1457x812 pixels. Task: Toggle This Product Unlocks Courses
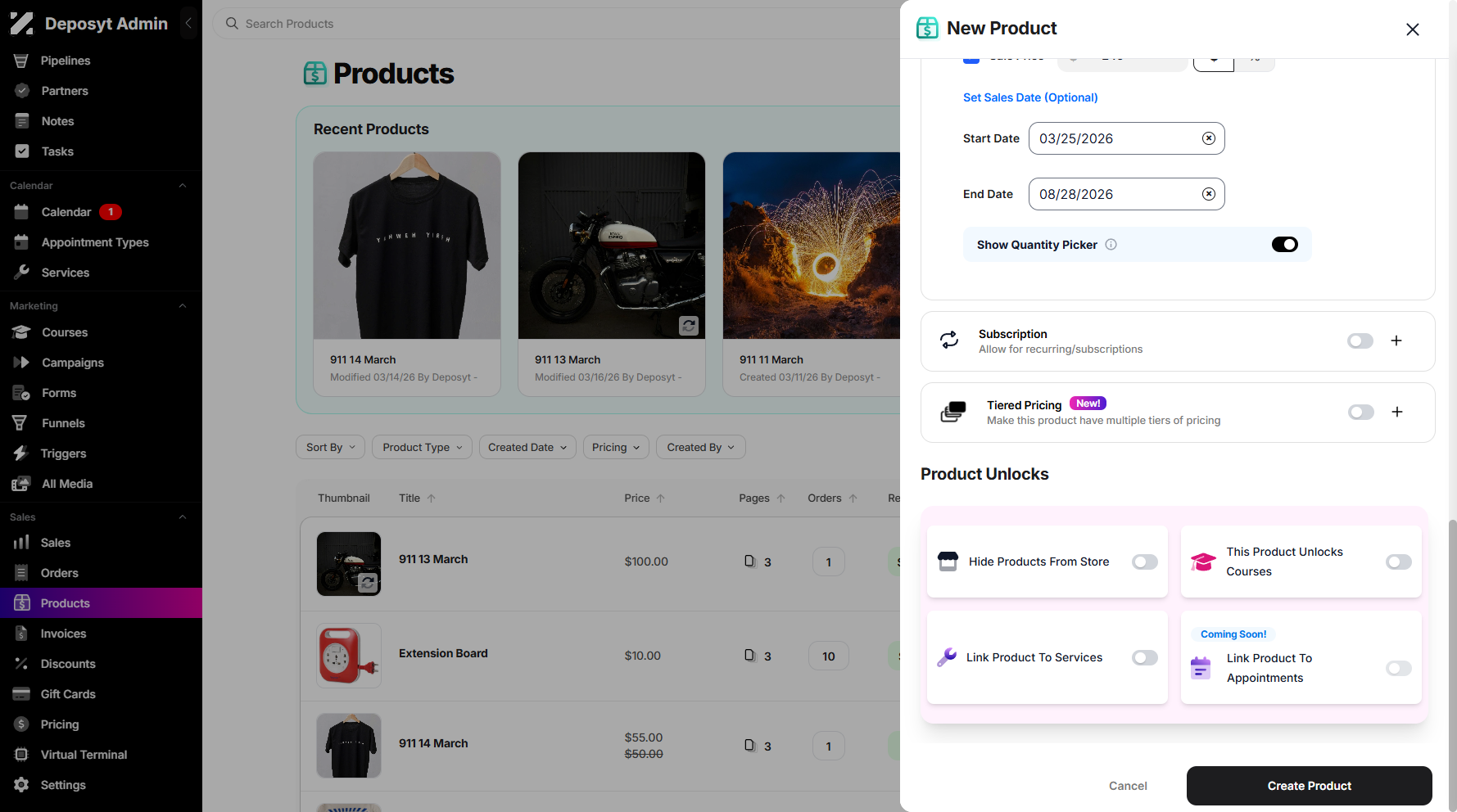click(x=1399, y=562)
